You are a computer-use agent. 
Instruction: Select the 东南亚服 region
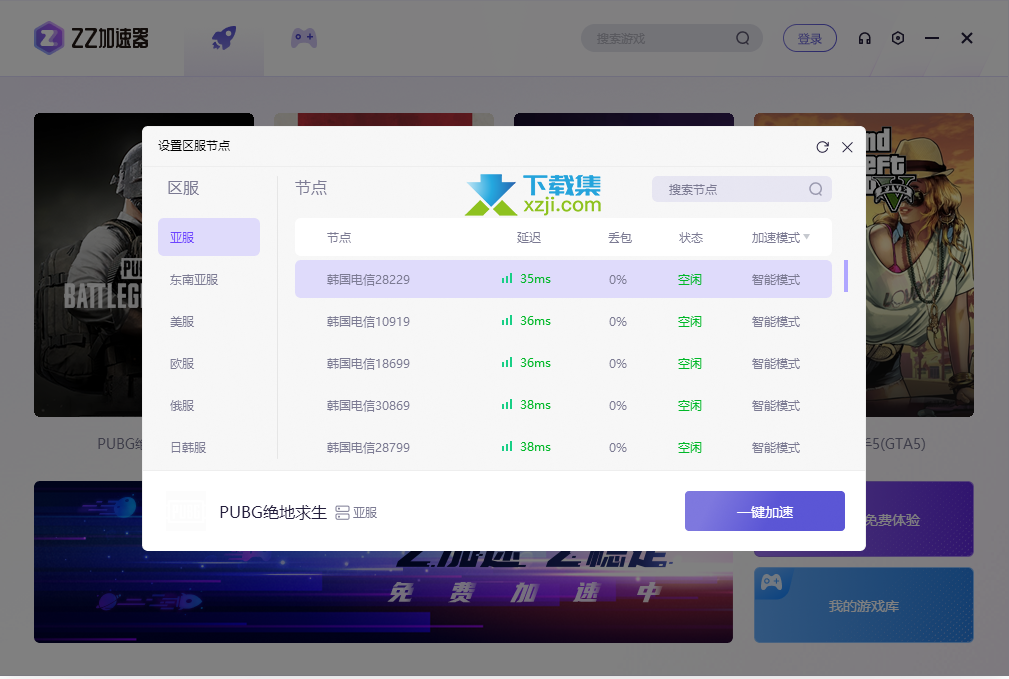(x=208, y=279)
